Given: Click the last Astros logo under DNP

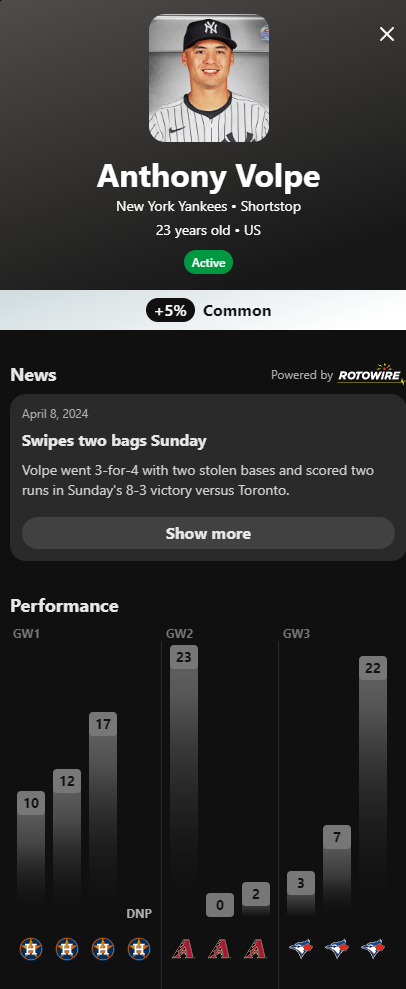Looking at the screenshot, I should (x=139, y=948).
